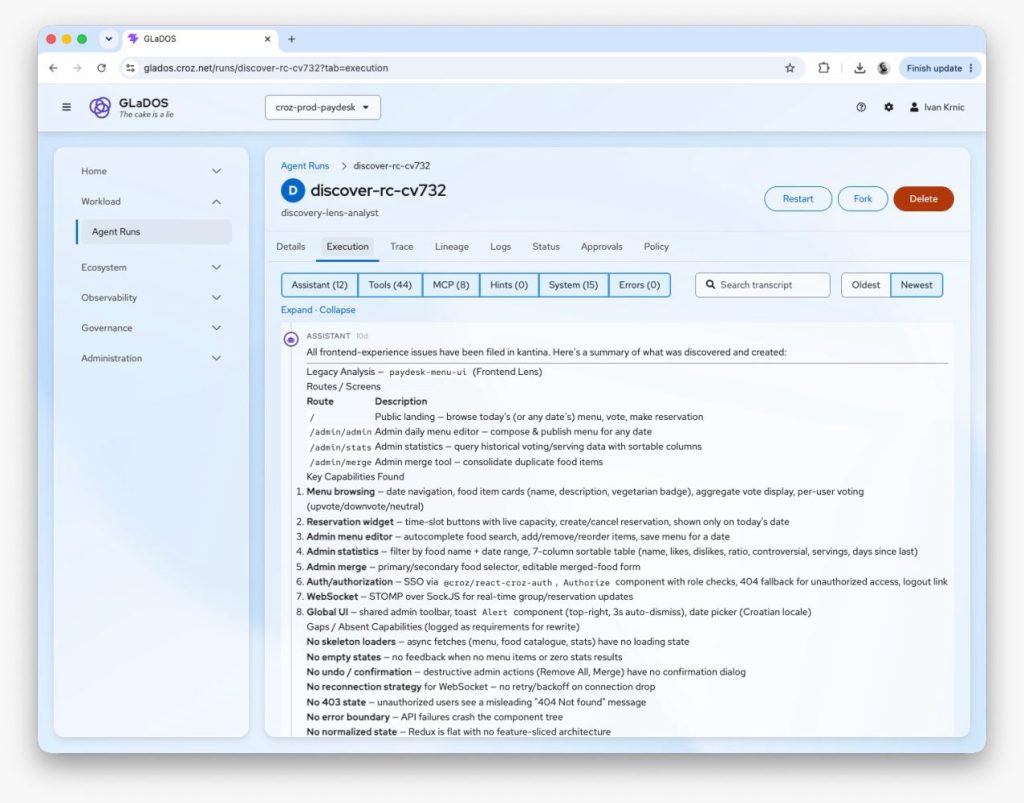Open the hamburger navigation menu
This screenshot has width=1024, height=803.
[x=66, y=107]
